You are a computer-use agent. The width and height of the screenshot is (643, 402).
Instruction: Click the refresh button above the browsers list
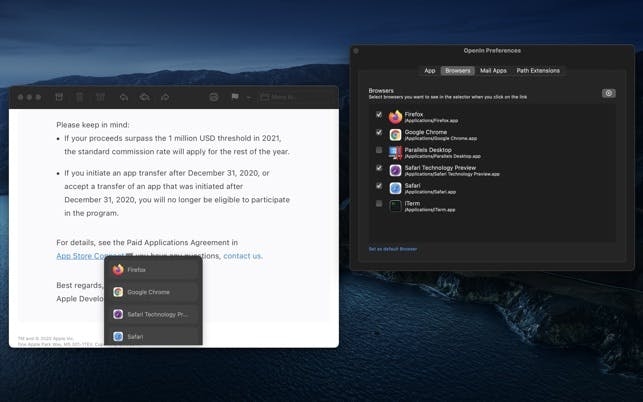coord(609,93)
